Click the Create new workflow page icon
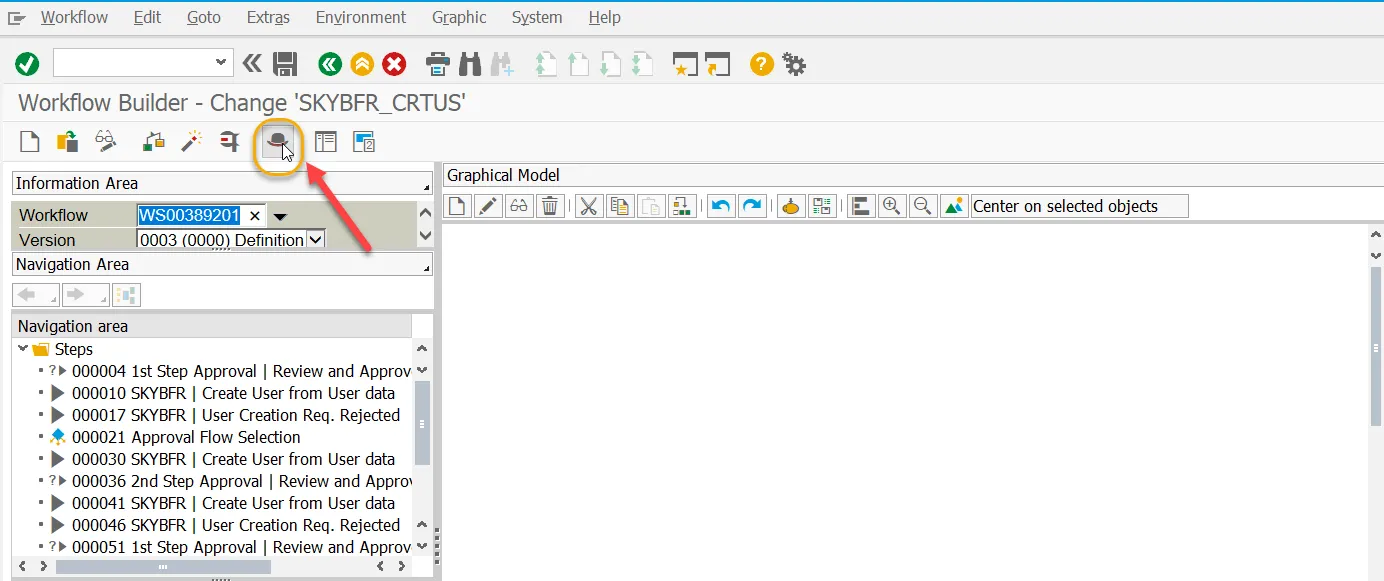The height and width of the screenshot is (581, 1384). [x=30, y=142]
